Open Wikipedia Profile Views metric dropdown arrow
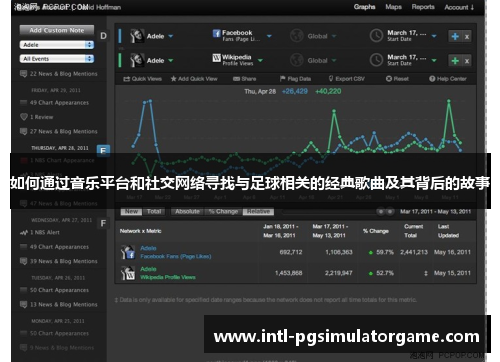Viewport: 500px width, 362px height. (x=260, y=60)
